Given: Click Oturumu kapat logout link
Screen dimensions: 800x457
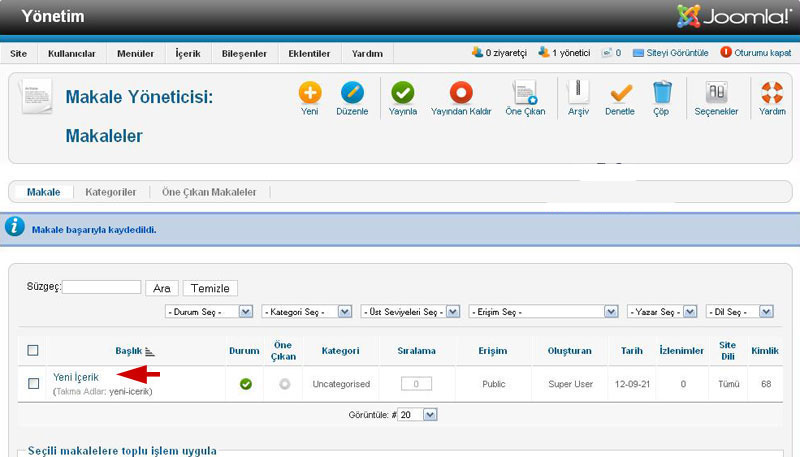Looking at the screenshot, I should click(x=756, y=53).
